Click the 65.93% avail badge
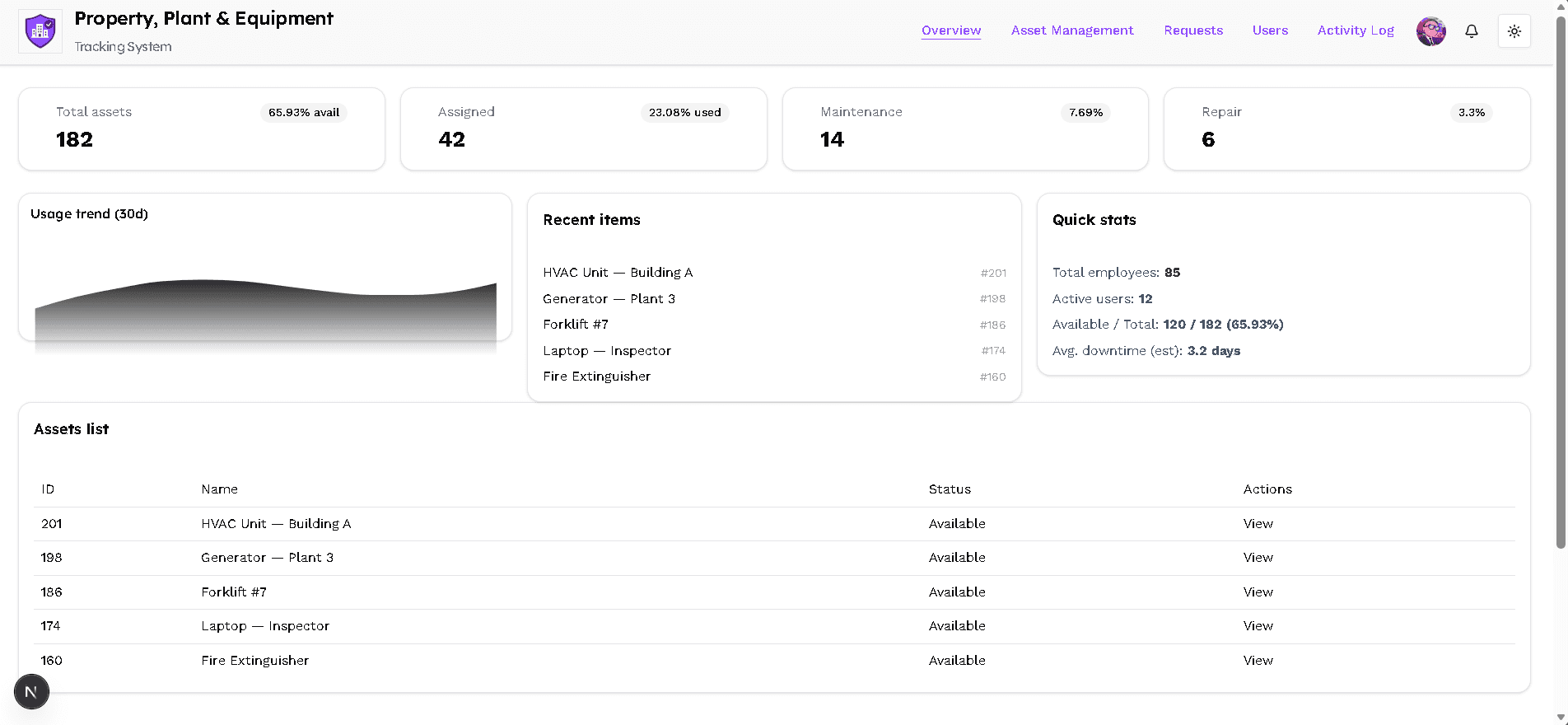The width and height of the screenshot is (1568, 725). tap(303, 113)
